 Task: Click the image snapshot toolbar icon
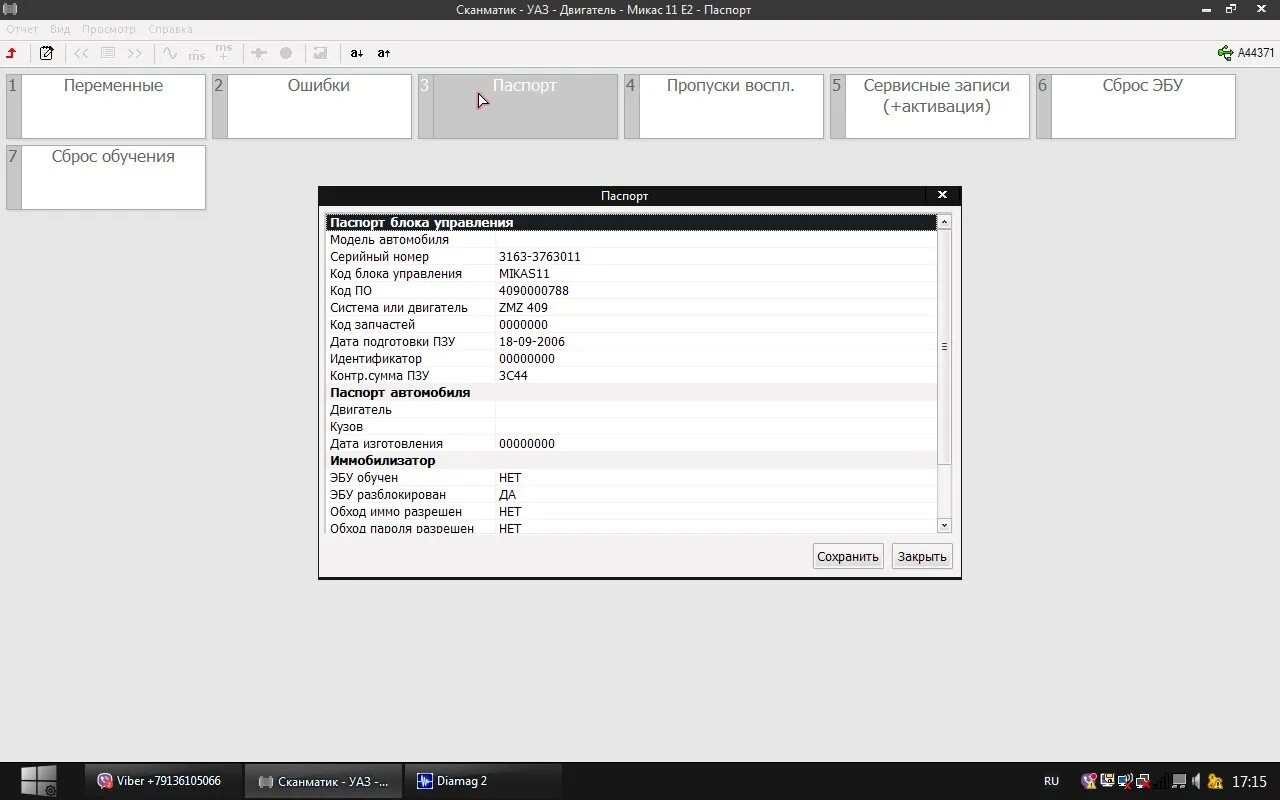coord(321,53)
